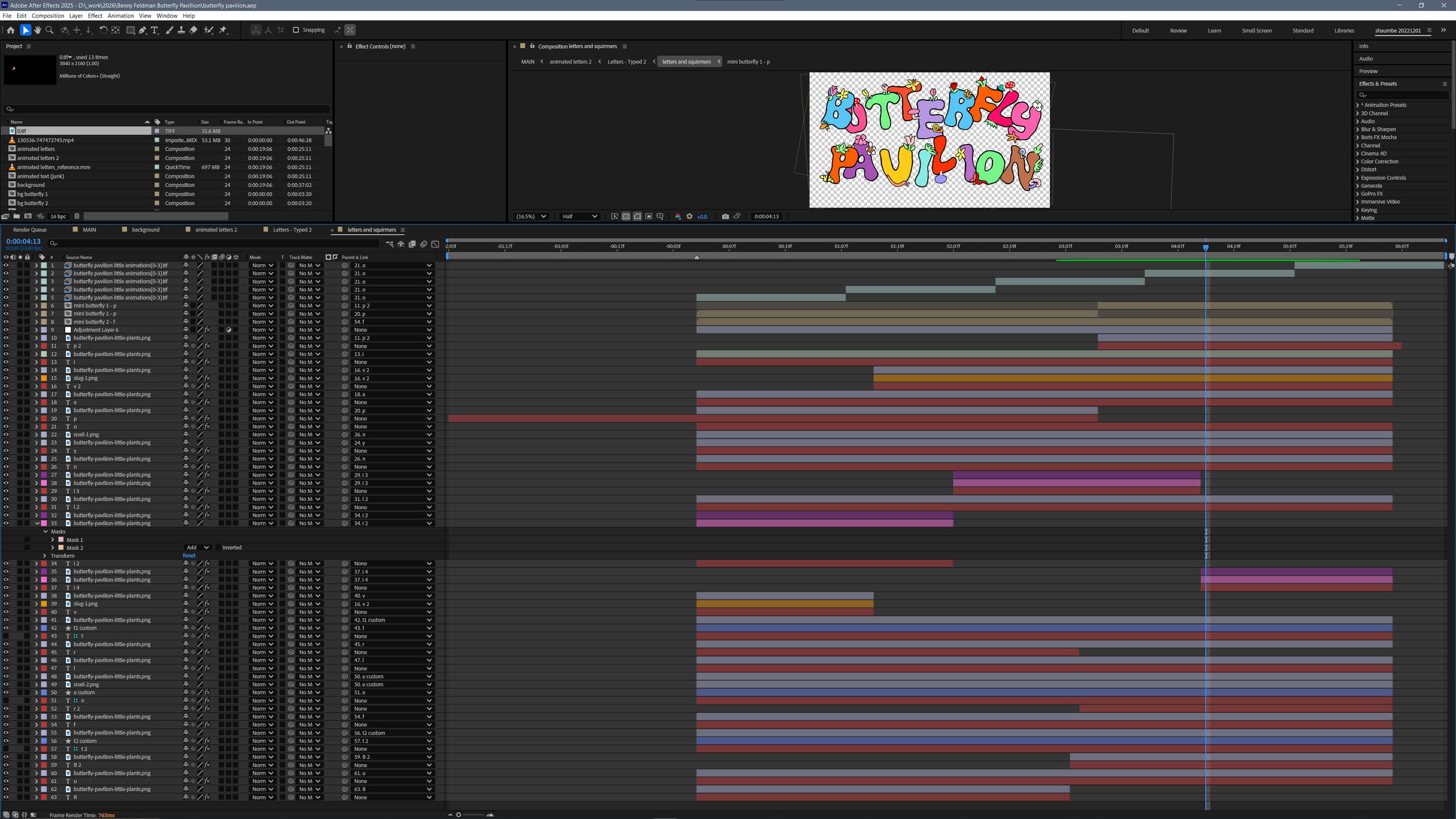The width and height of the screenshot is (1456, 819).
Task: Select the Roto Brush tool
Action: point(208,30)
